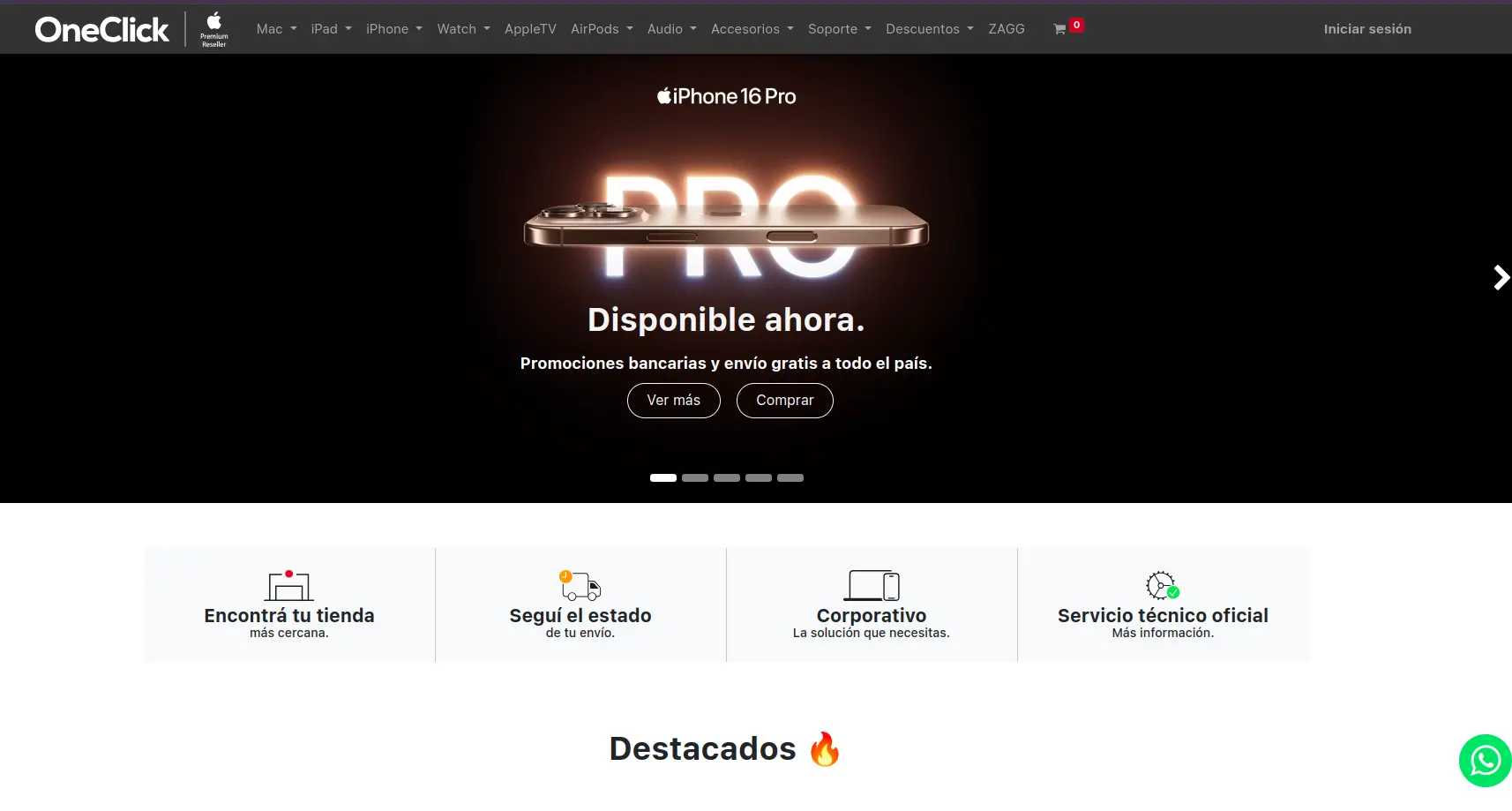Viewport: 1512px width, 811px height.
Task: Open the ZAGG menu item
Action: coord(1007,29)
